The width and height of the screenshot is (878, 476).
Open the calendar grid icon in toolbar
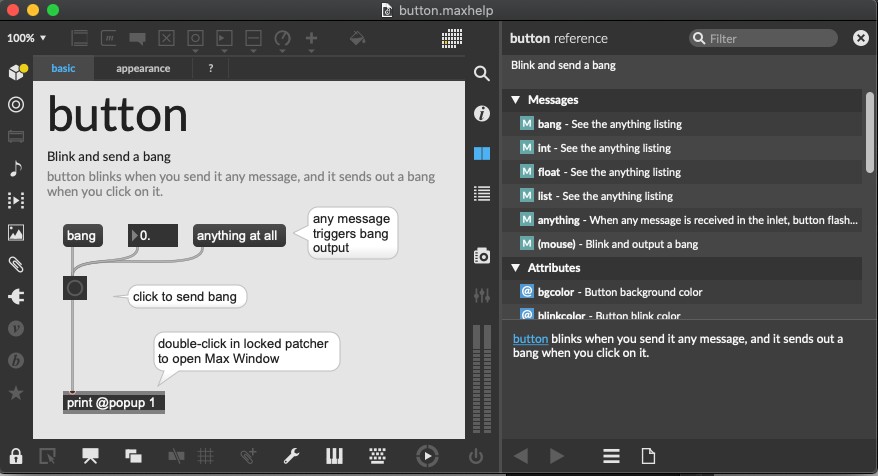coord(452,38)
